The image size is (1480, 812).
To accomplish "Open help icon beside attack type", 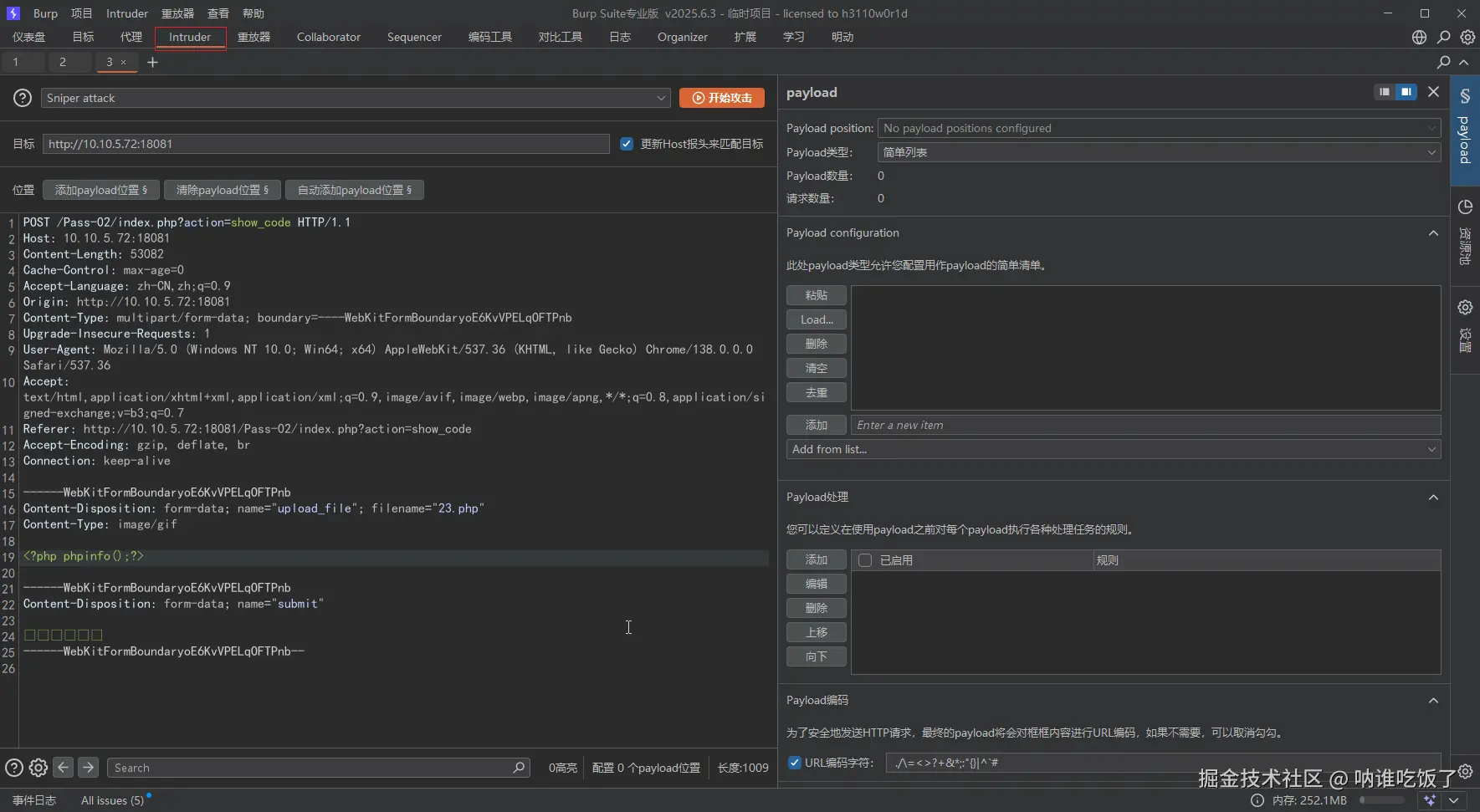I will pos(23,98).
